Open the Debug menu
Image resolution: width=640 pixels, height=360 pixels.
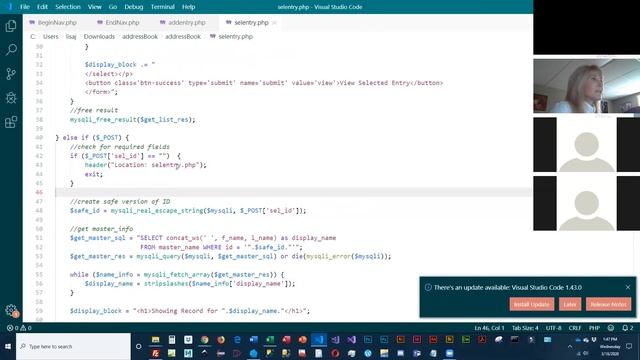click(x=133, y=7)
